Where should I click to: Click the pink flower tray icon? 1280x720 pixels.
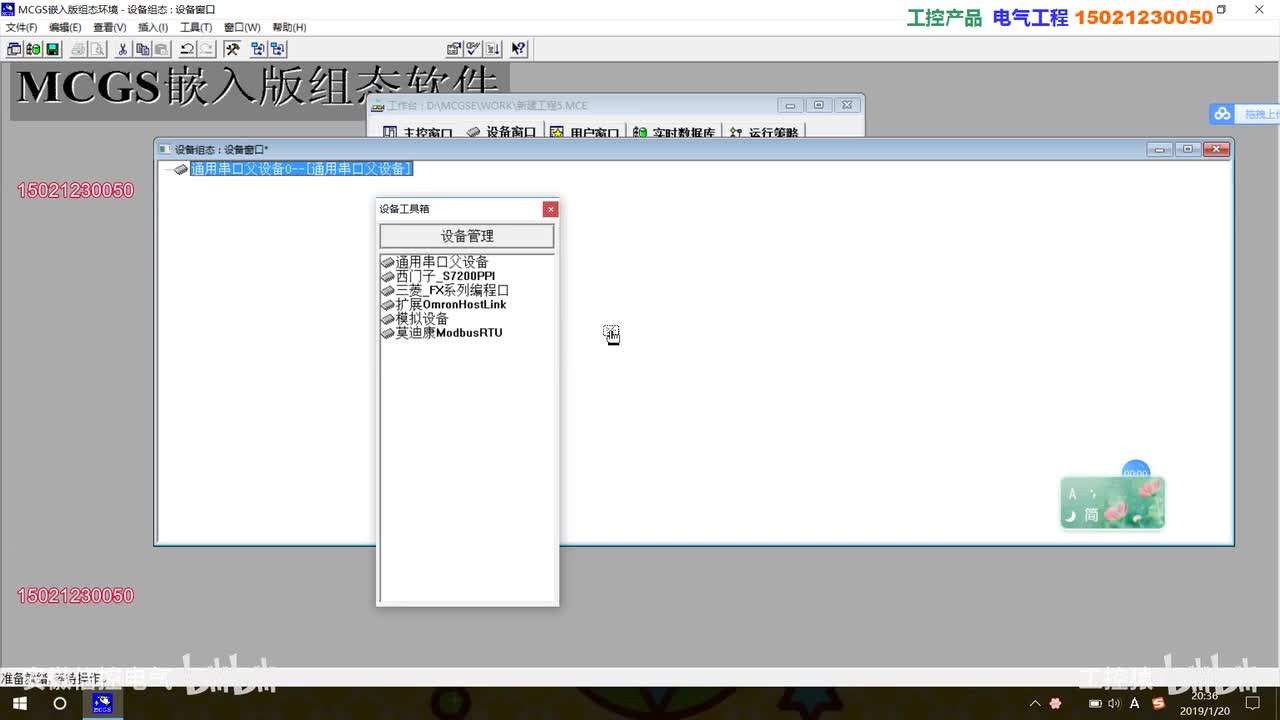(x=1055, y=704)
